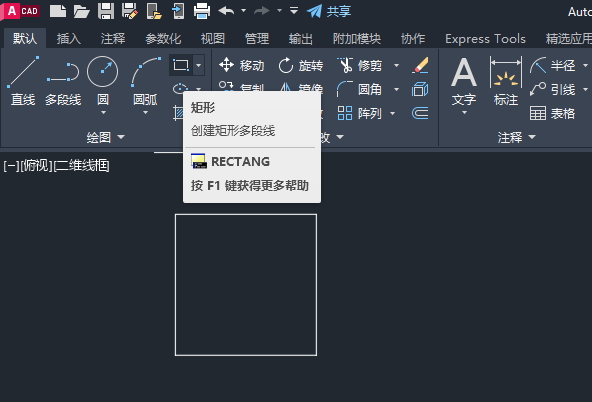Insert a 表格 table

[x=552, y=113]
